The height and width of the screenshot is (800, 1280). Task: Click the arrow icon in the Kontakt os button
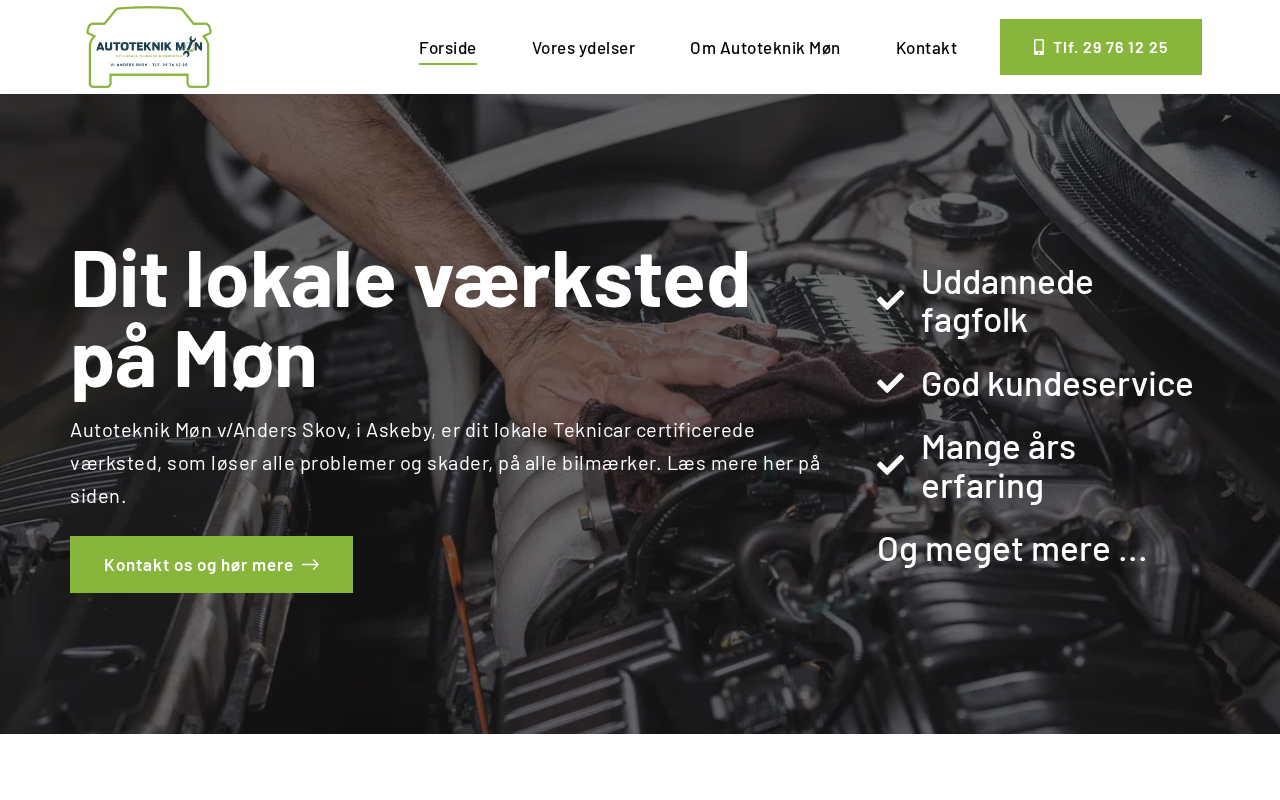click(x=311, y=564)
